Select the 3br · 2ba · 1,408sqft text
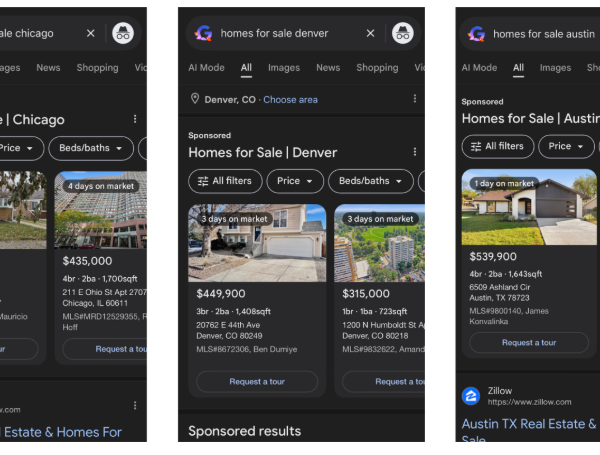The width and height of the screenshot is (600, 455). [233, 311]
